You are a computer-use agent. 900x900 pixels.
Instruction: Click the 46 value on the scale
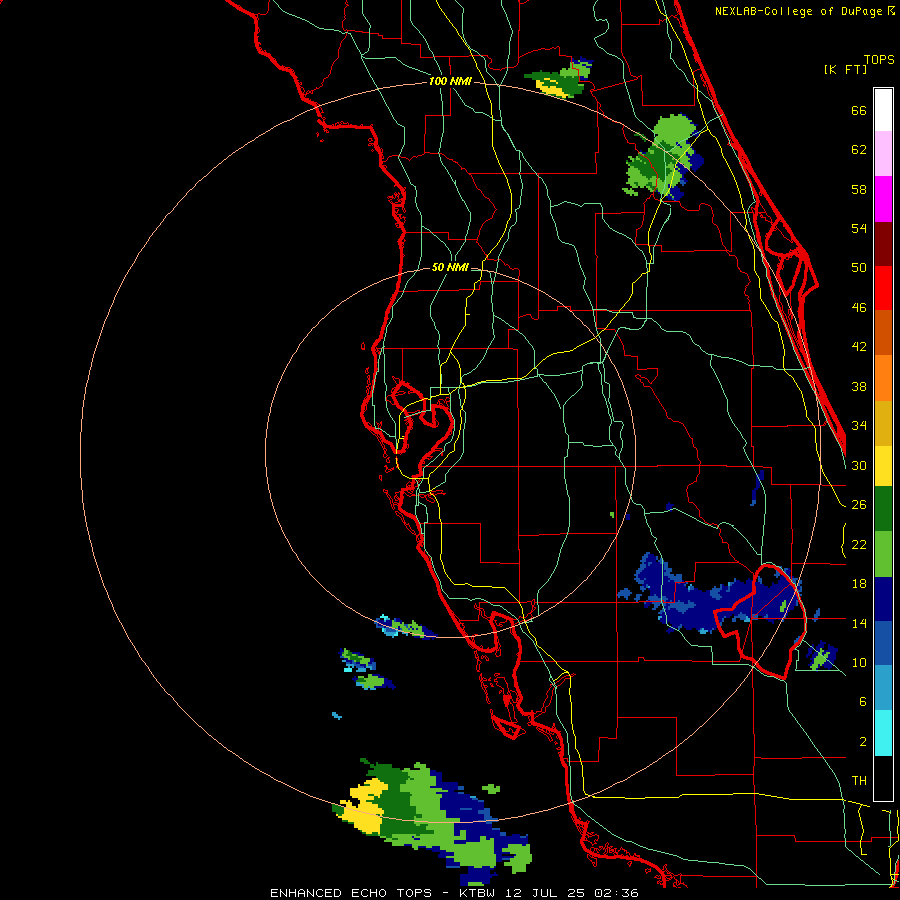[x=859, y=308]
